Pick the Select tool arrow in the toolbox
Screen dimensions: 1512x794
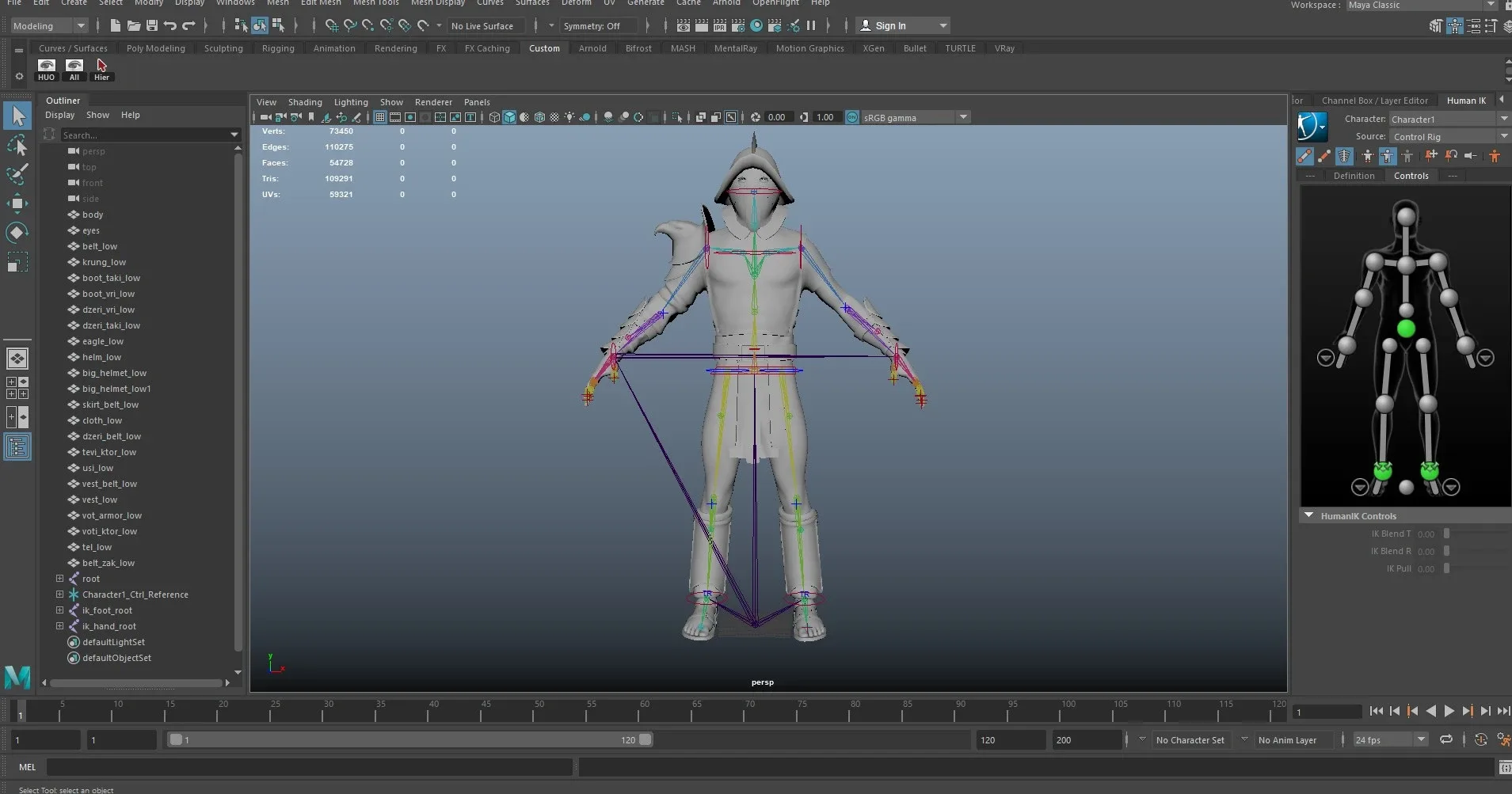tap(17, 116)
